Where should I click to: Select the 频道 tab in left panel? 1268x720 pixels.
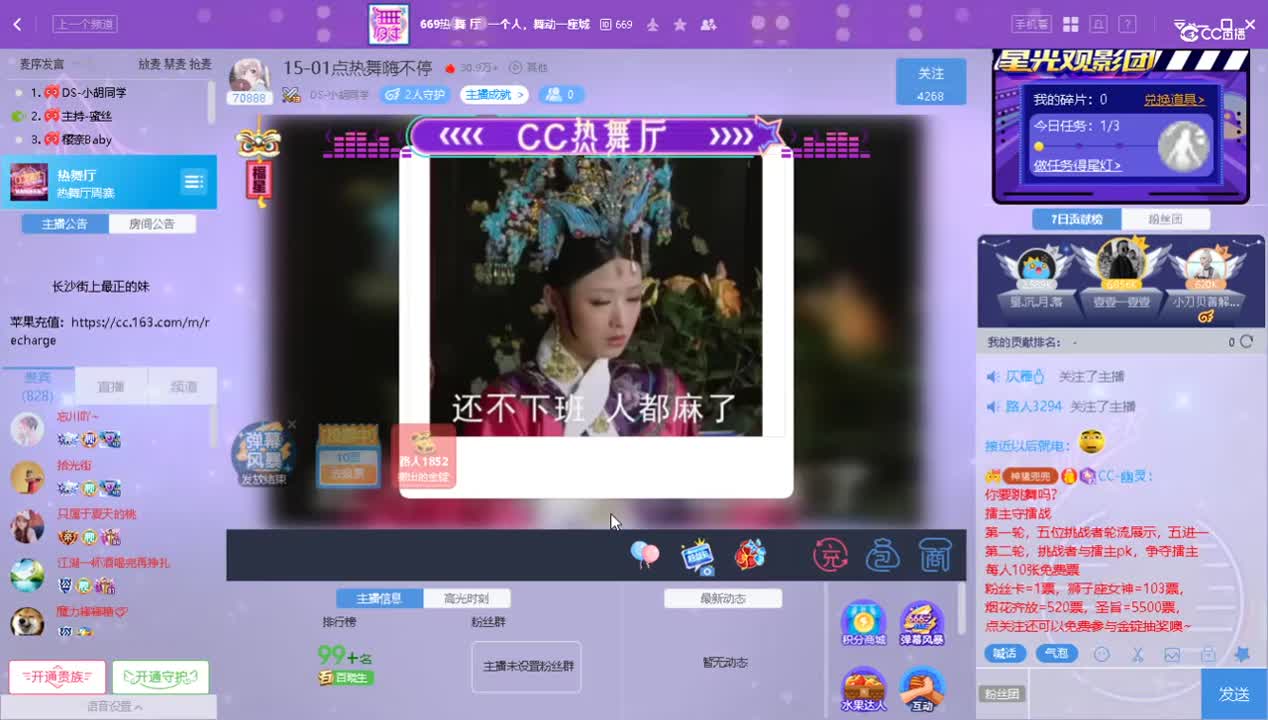[183, 386]
